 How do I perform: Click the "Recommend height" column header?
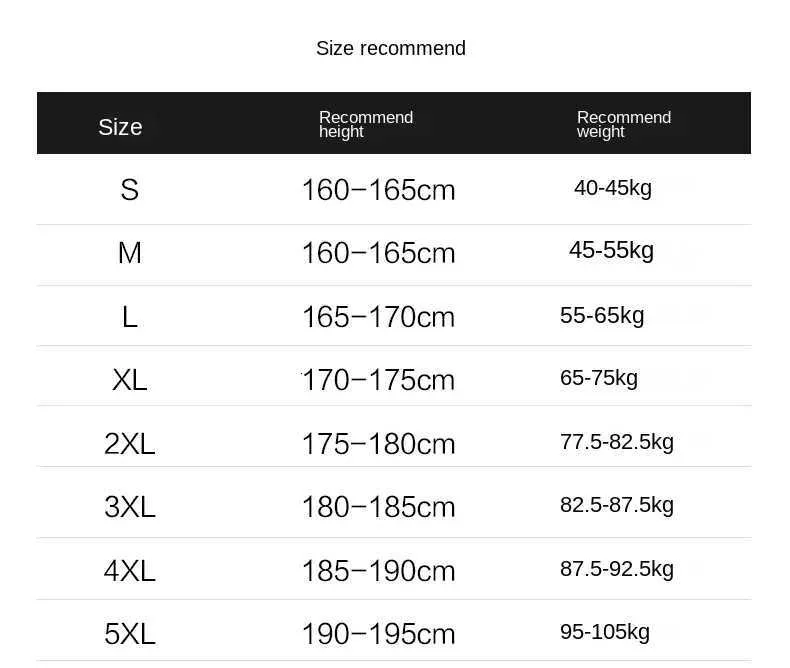point(365,124)
